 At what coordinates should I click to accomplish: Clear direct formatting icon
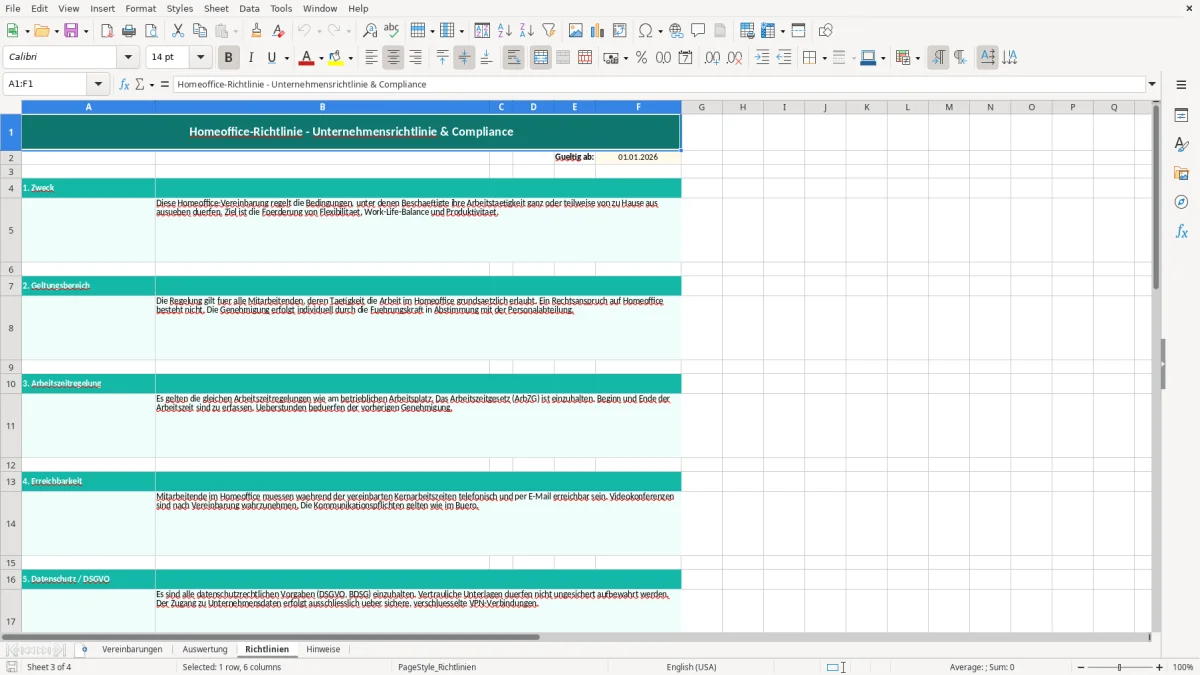point(279,31)
